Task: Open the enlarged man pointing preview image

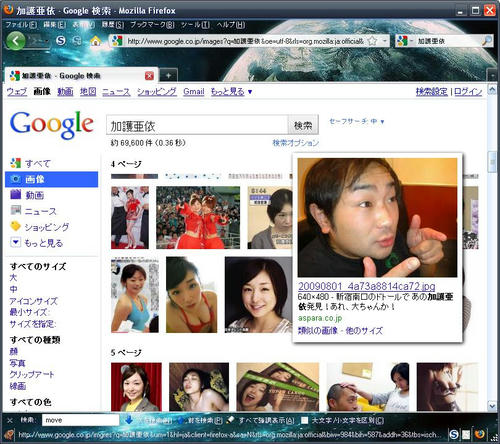Action: point(377,217)
